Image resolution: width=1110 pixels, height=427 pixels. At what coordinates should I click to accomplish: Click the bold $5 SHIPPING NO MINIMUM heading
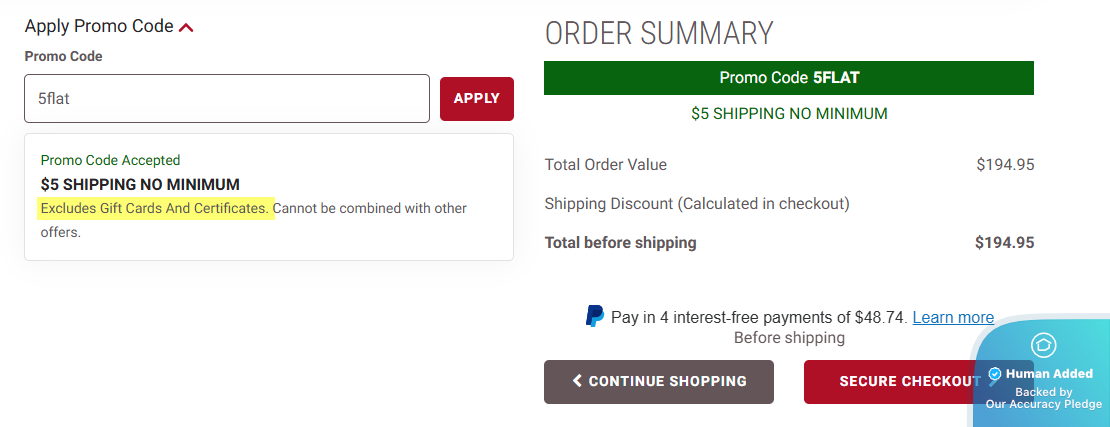coord(140,184)
